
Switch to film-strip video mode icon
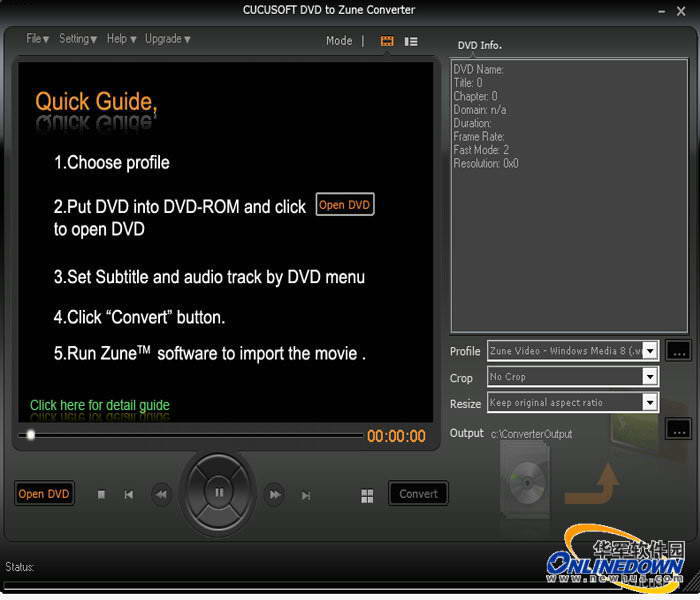coord(387,41)
